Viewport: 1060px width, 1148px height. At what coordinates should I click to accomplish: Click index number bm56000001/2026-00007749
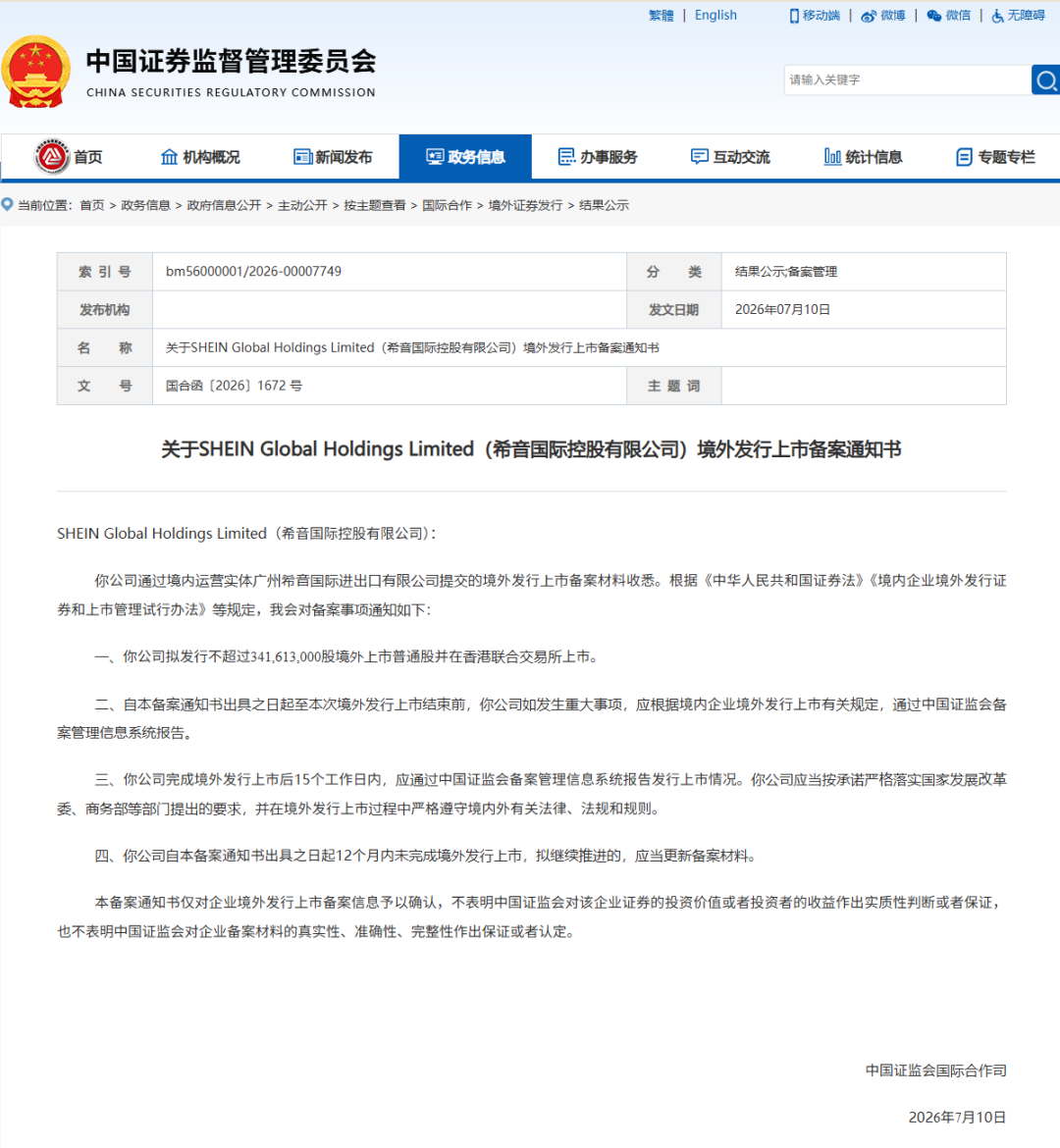253,272
